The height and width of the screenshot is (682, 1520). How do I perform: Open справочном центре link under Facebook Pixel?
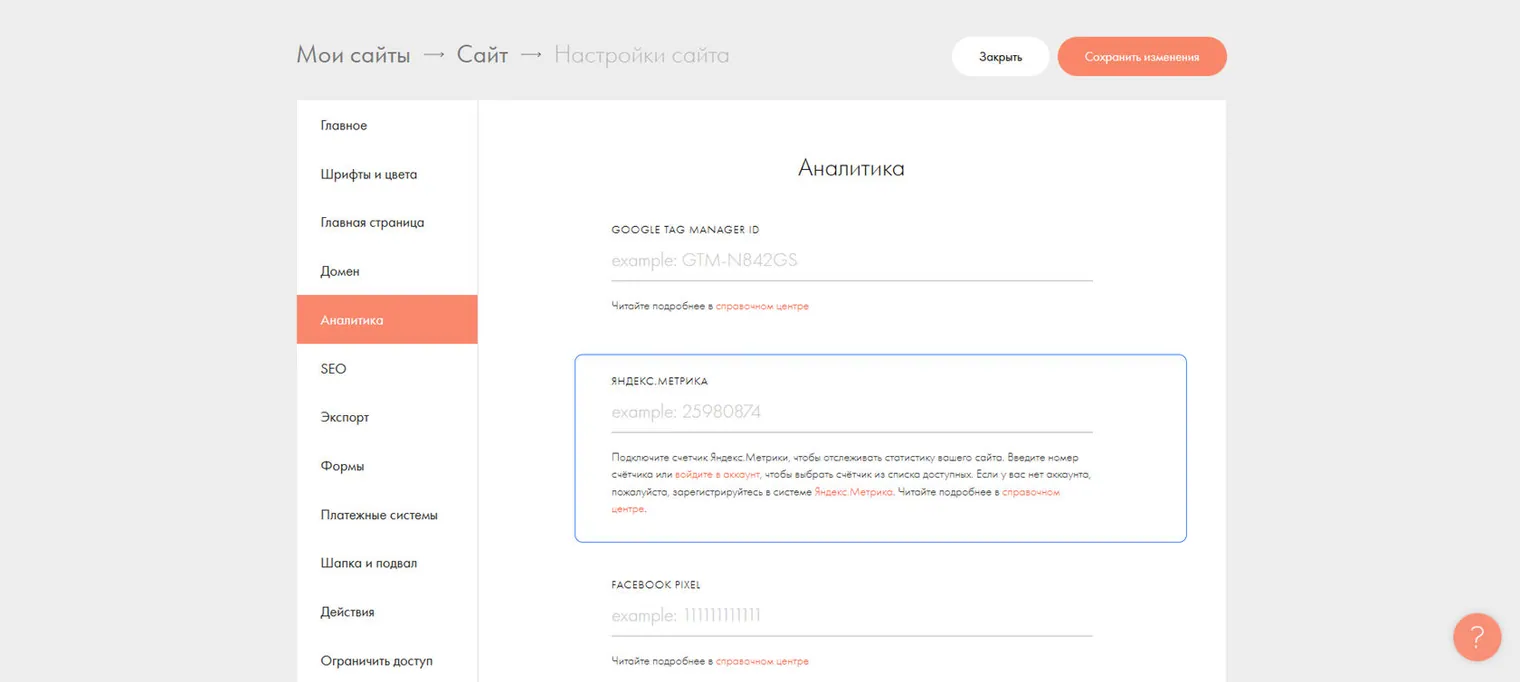click(762, 661)
